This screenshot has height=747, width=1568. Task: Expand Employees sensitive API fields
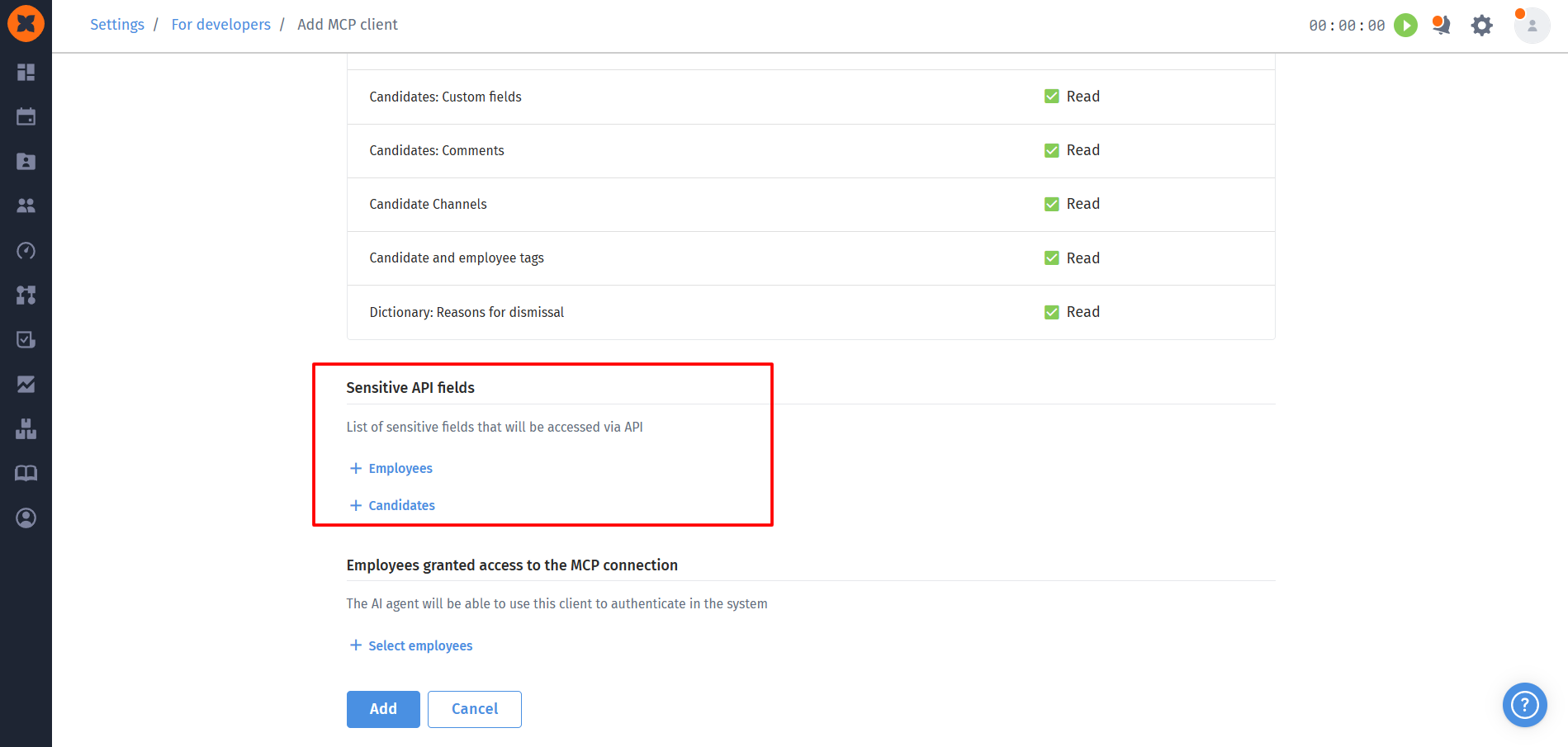point(391,468)
